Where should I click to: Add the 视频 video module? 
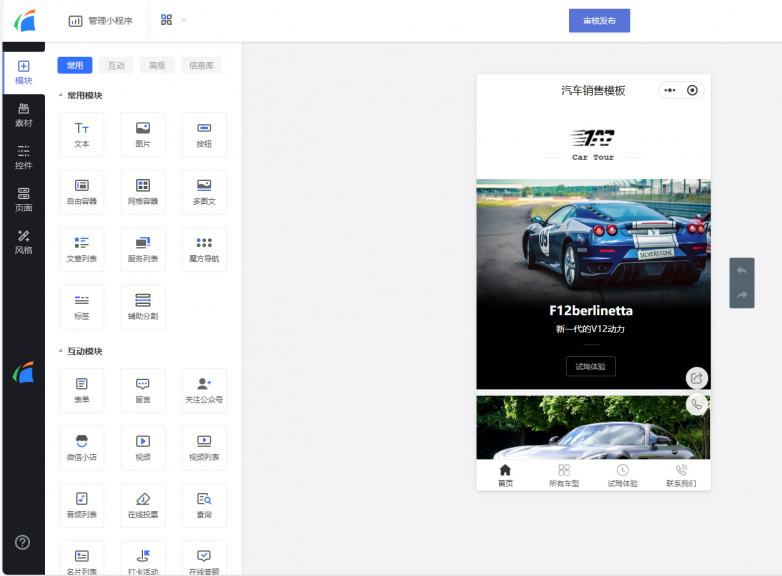click(143, 448)
